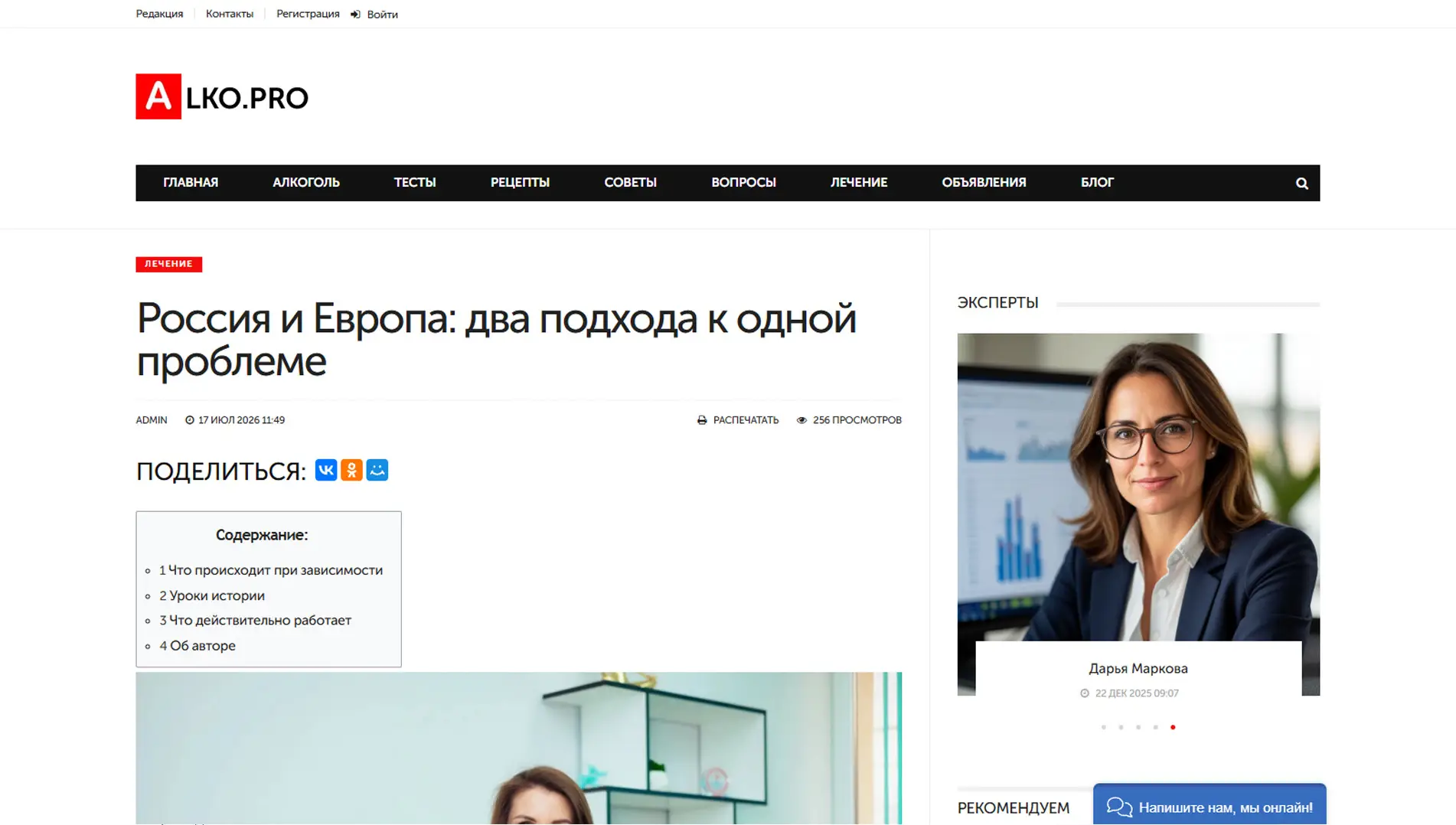Screen dimensions: 1456x825
Task: Open the search magnifier in navigation bar
Action: [x=1301, y=183]
